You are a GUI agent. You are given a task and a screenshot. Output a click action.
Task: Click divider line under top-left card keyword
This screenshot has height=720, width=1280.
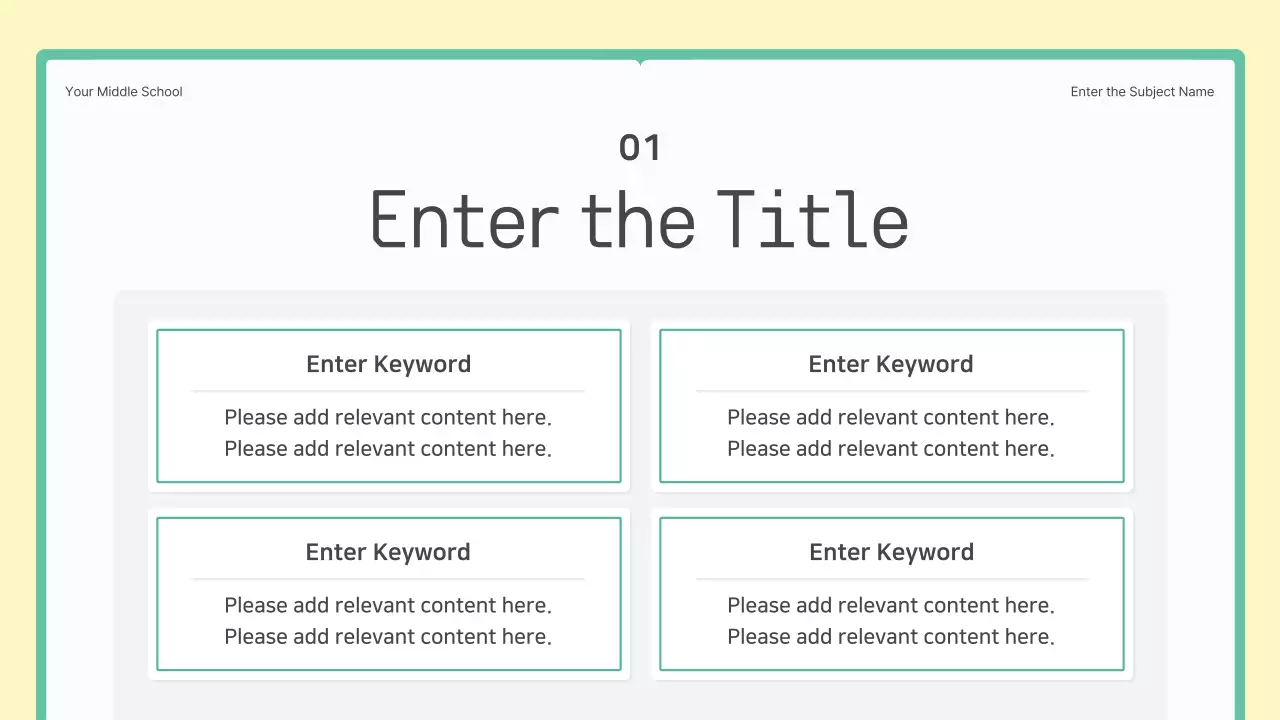(x=388, y=391)
